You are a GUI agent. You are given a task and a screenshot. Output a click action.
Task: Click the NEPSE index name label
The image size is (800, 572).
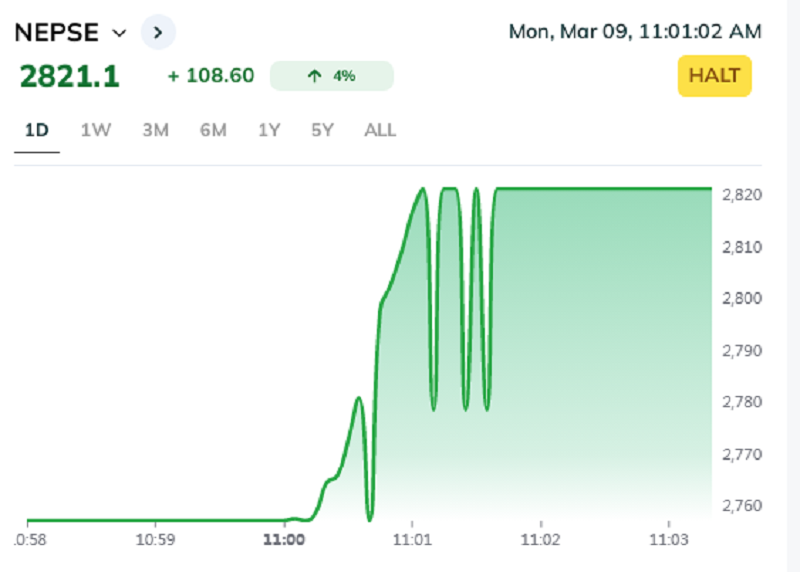(56, 32)
